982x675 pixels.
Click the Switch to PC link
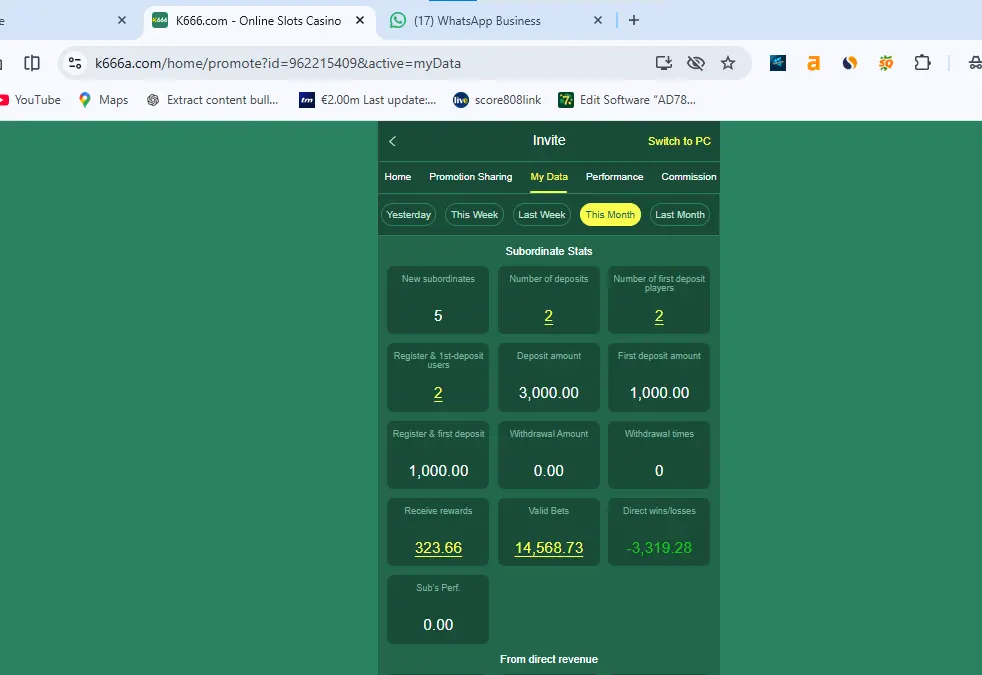(x=679, y=141)
